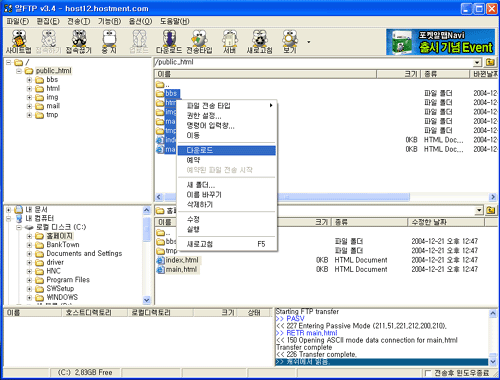The height and width of the screenshot is (380, 500).
Task: Go up one folder in the remote pane
Action: point(490,62)
